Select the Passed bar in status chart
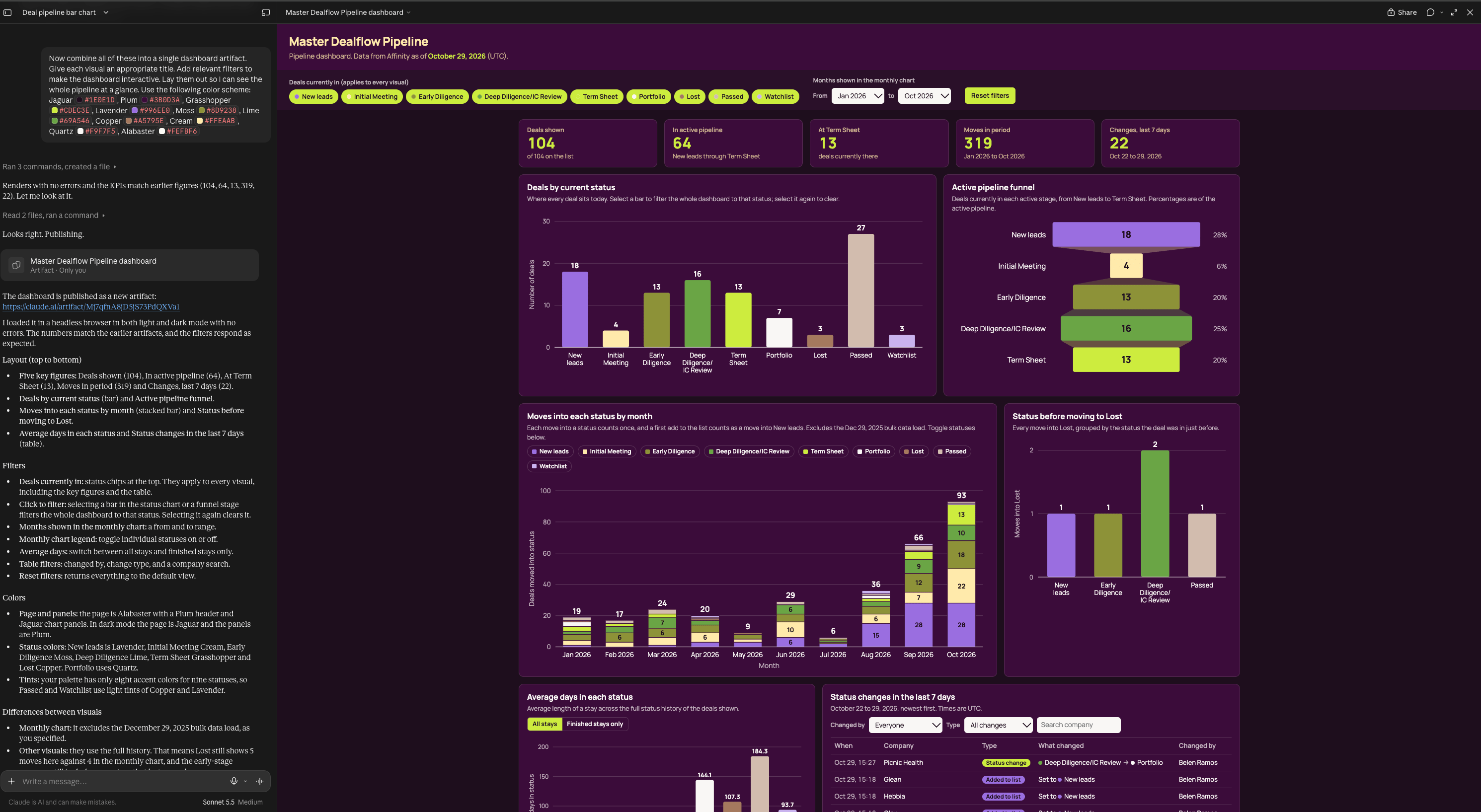 point(860,290)
